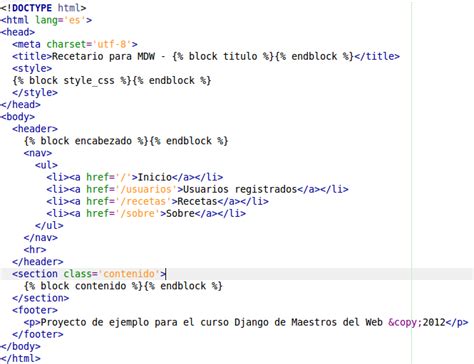Screen dimensions: 474x364
Task: Click the opening <footer> tag
Action: pyautogui.click(x=35, y=310)
